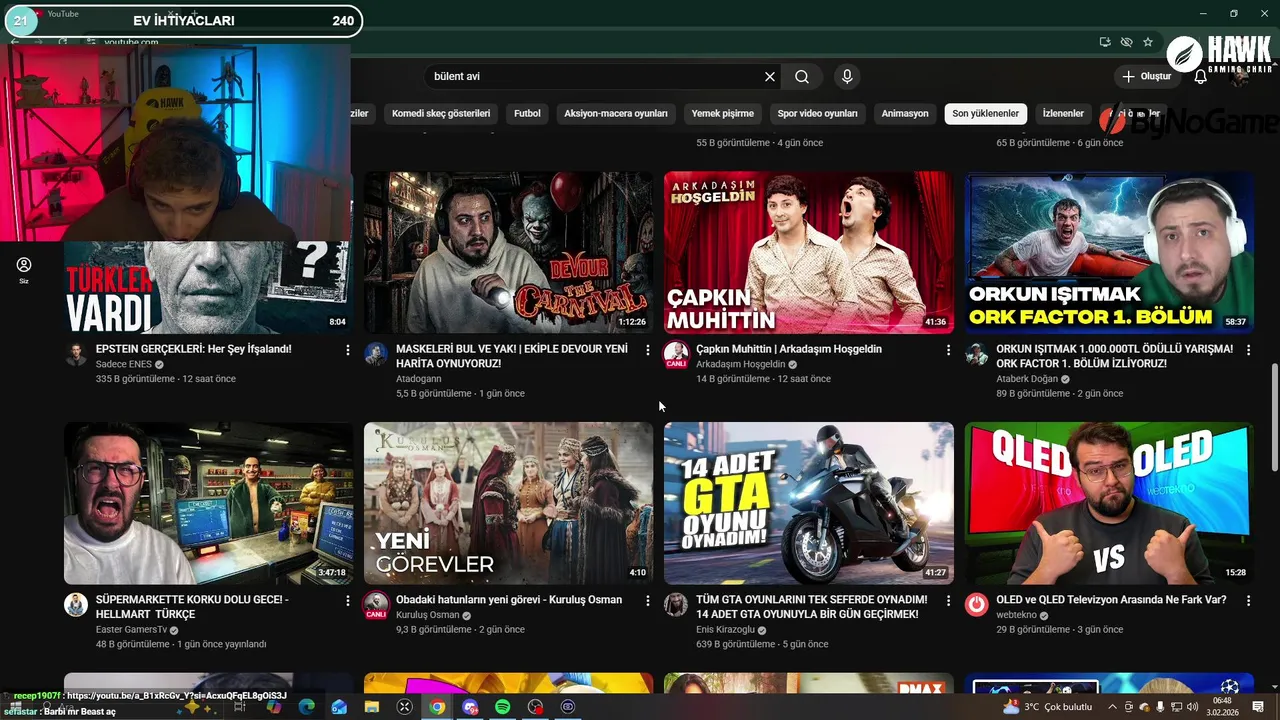The image size is (1280, 720).
Task: Open Microsoft Edge from the taskbar
Action: (306, 707)
